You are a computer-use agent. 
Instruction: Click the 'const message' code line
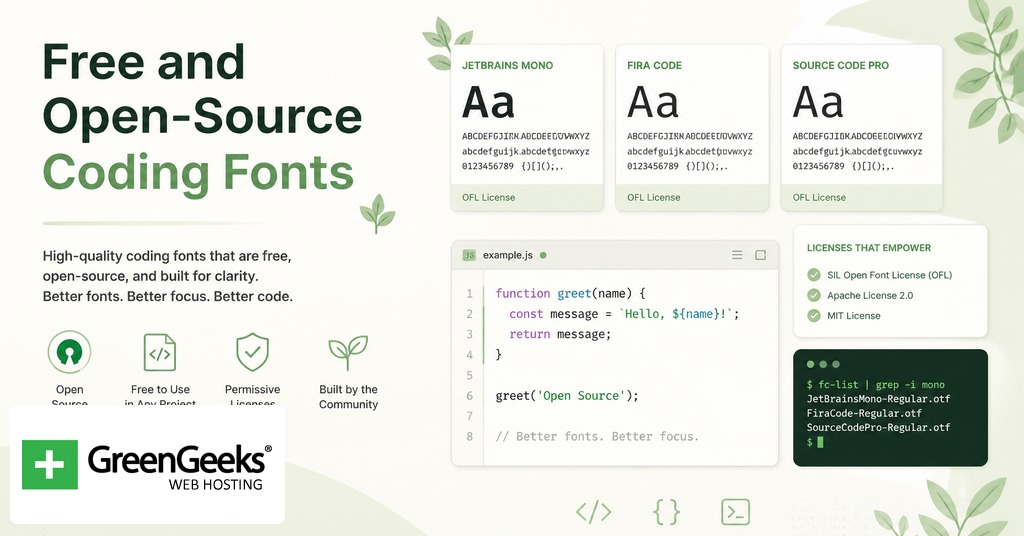(x=624, y=314)
